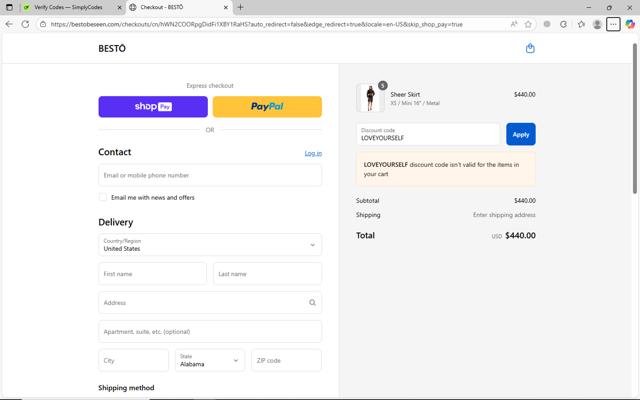Click the First name field
The height and width of the screenshot is (400, 640).
(152, 274)
